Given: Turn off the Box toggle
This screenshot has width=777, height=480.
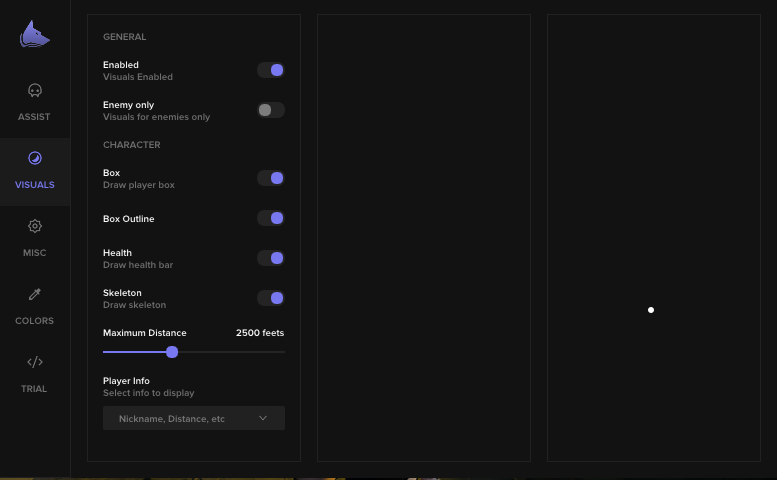Looking at the screenshot, I should click(x=271, y=178).
